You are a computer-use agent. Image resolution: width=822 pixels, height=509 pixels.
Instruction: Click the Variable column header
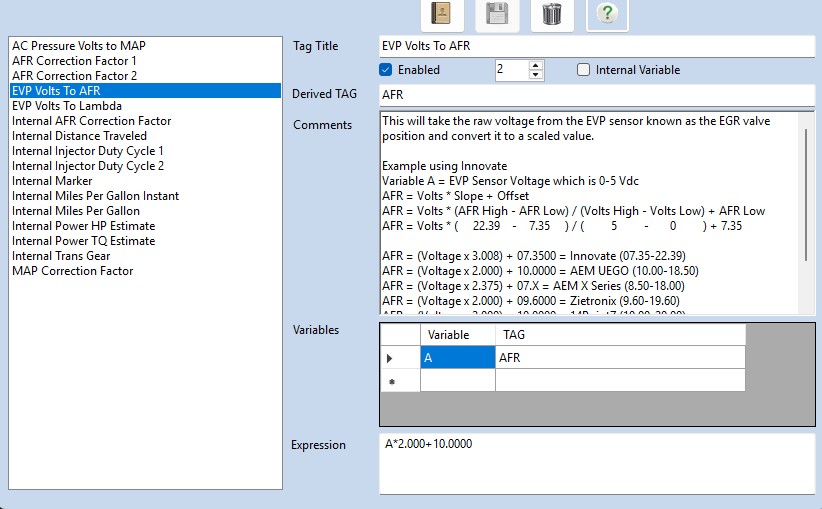click(458, 335)
